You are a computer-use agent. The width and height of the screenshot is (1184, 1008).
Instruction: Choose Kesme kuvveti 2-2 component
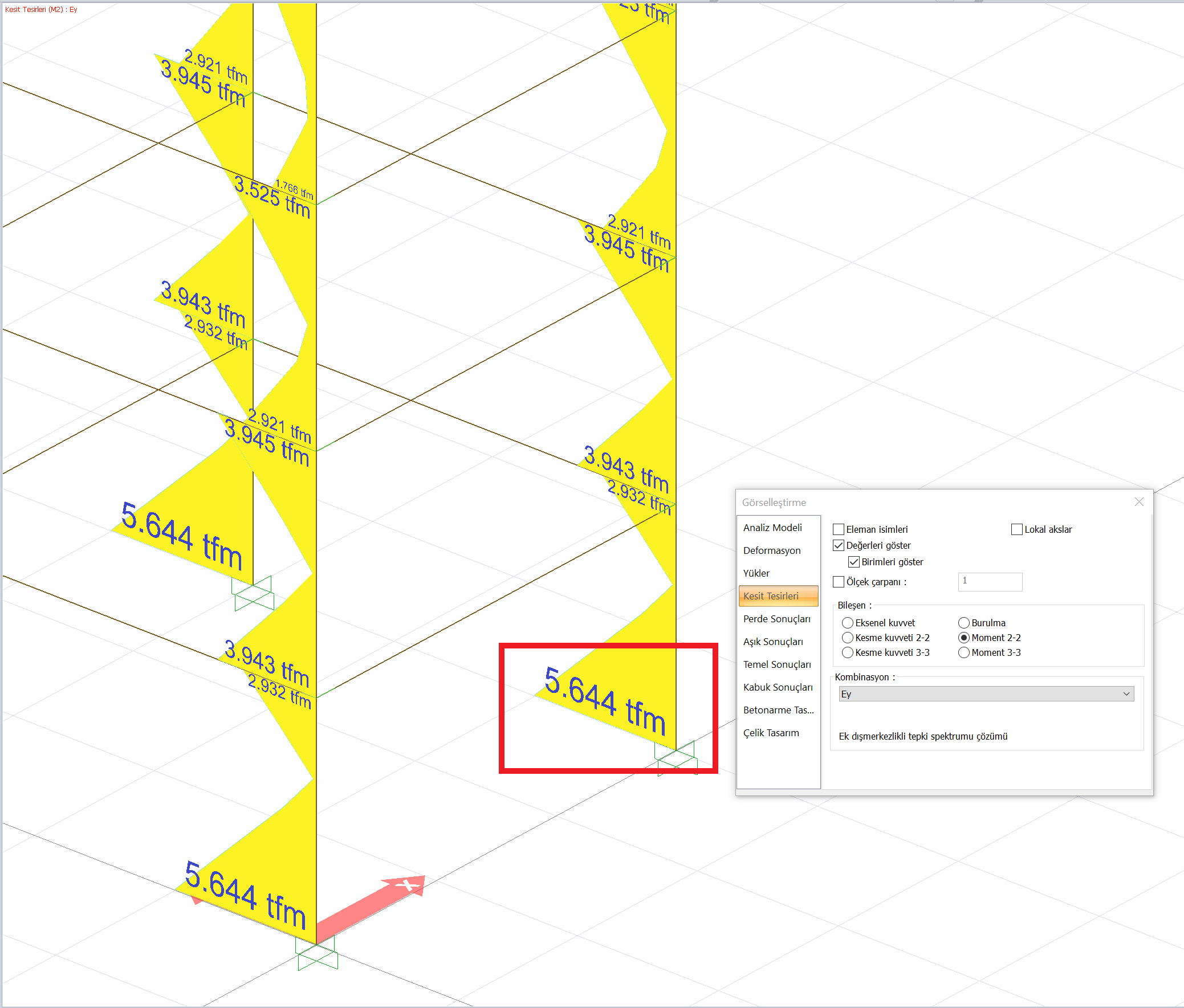[848, 638]
